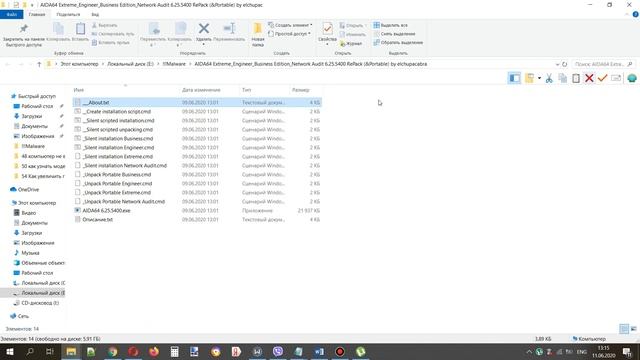
Task: Open the Windows Start menu
Action: click(x=9, y=351)
